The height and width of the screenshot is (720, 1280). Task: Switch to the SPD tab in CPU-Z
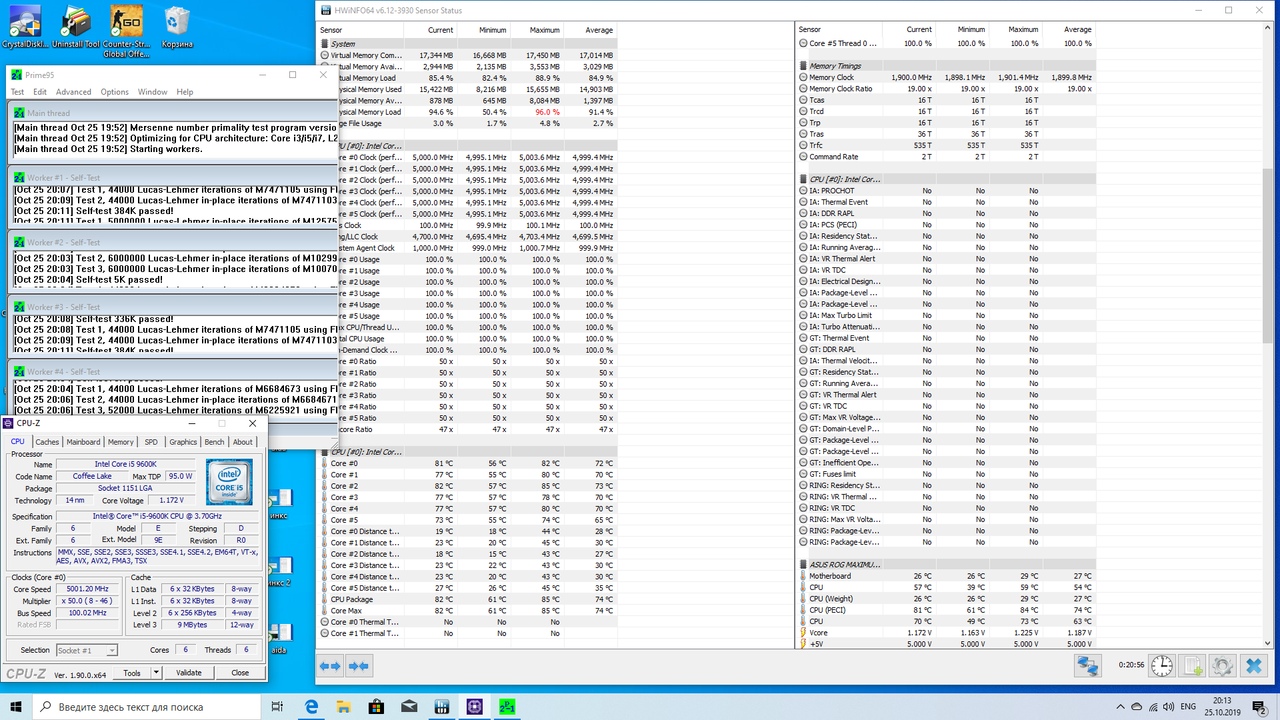click(151, 442)
